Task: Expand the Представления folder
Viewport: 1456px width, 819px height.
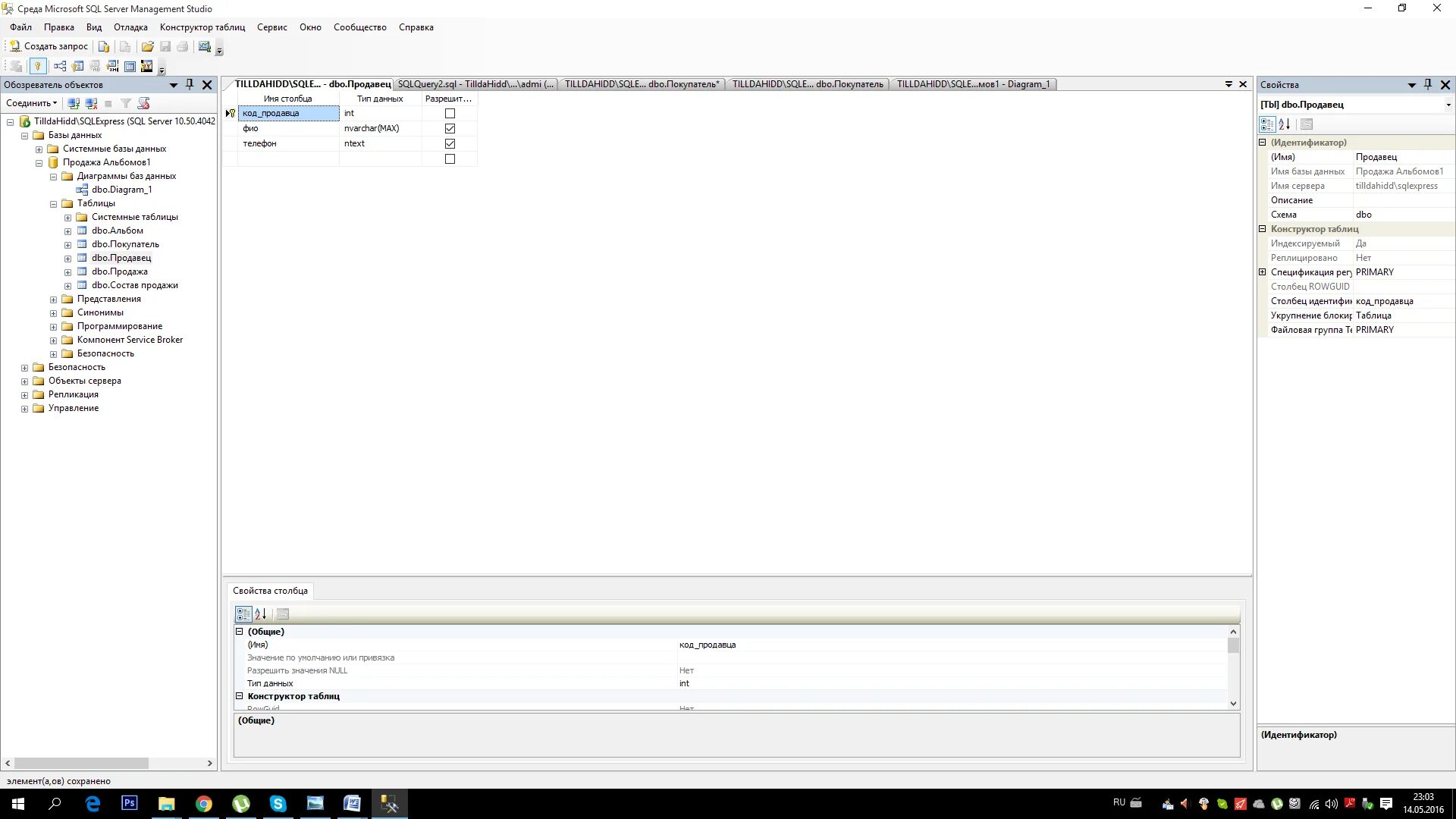Action: pyautogui.click(x=53, y=300)
